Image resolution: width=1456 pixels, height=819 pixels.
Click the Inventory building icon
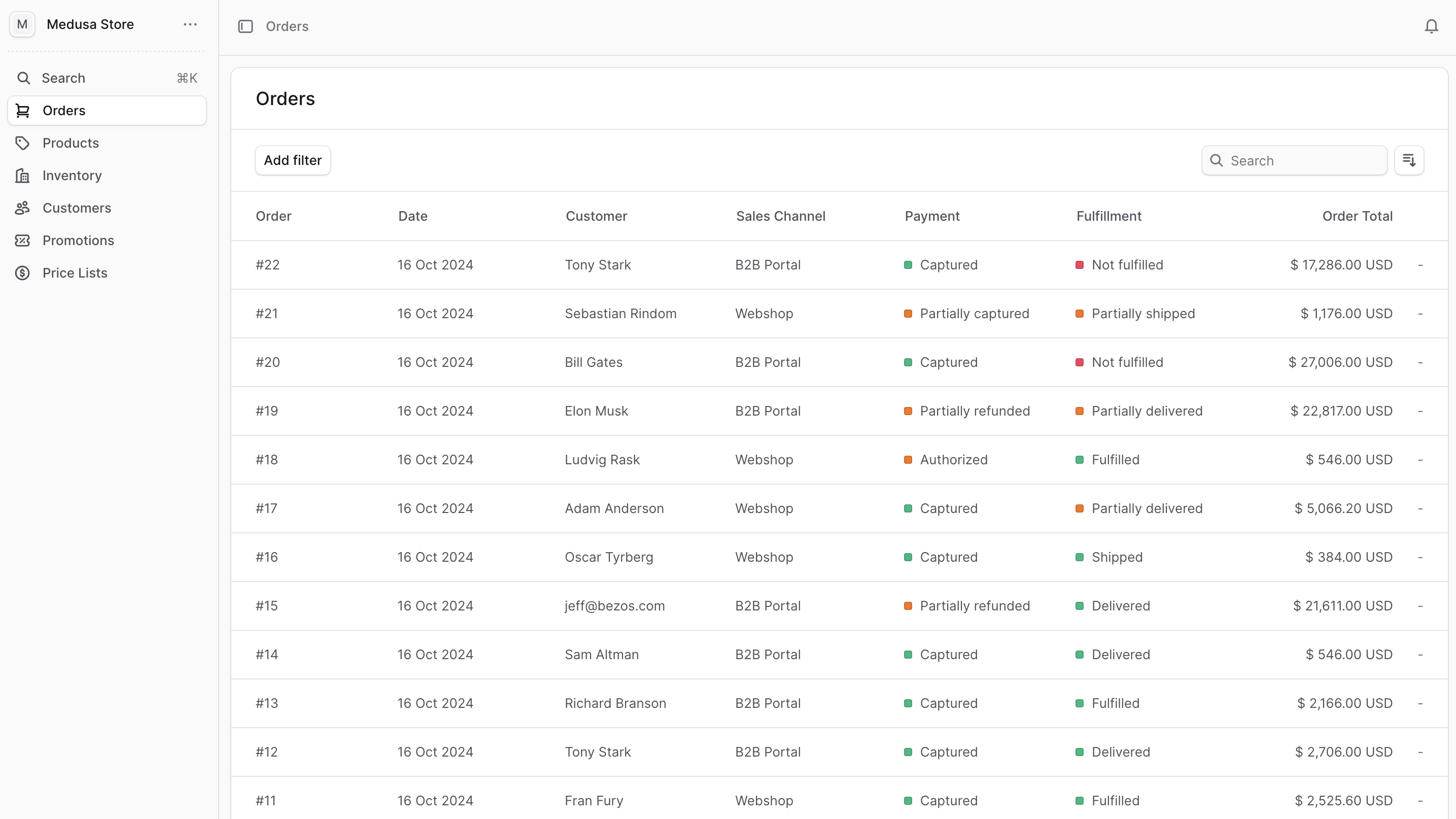pos(23,176)
